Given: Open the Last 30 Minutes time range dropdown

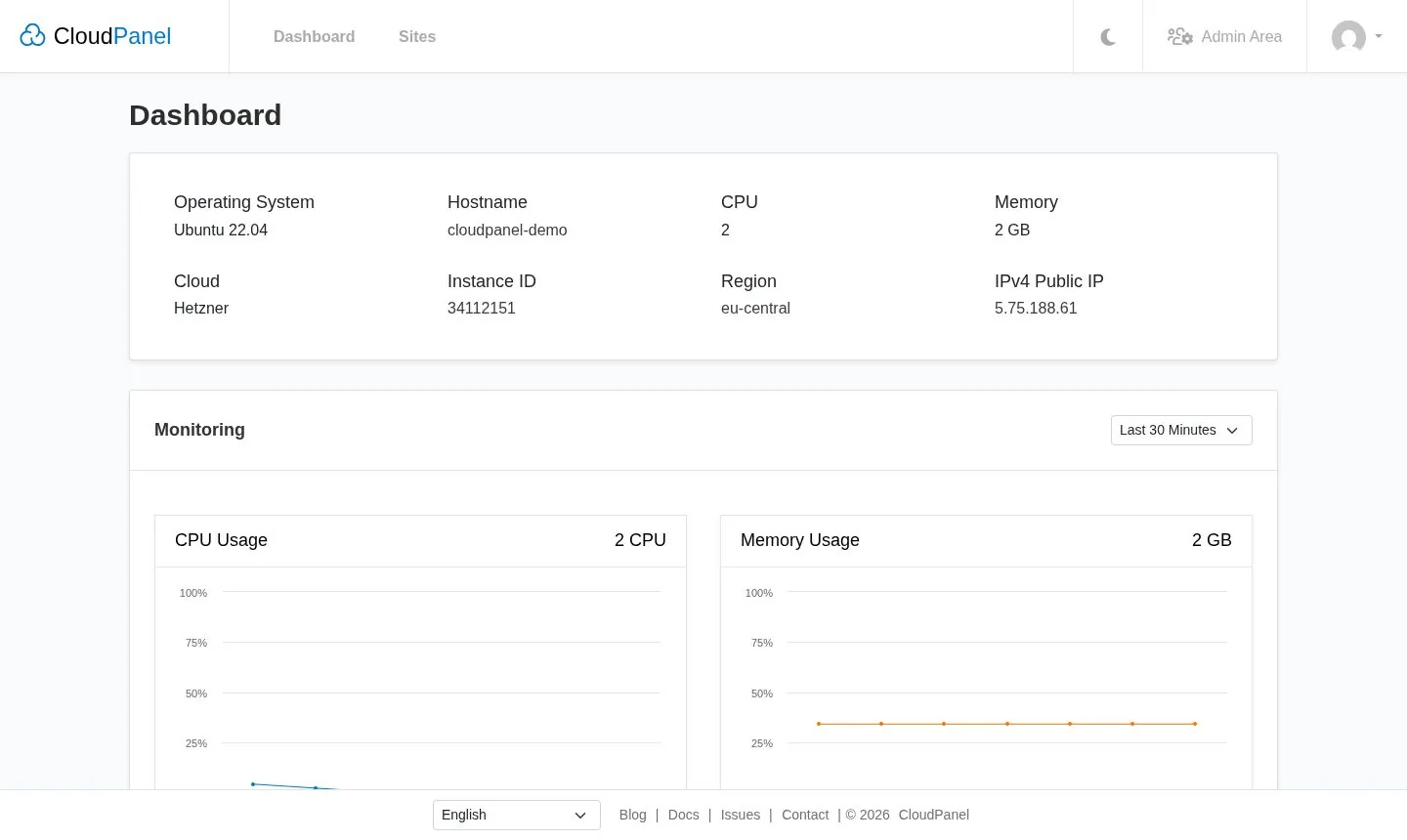Looking at the screenshot, I should coord(1181,430).
